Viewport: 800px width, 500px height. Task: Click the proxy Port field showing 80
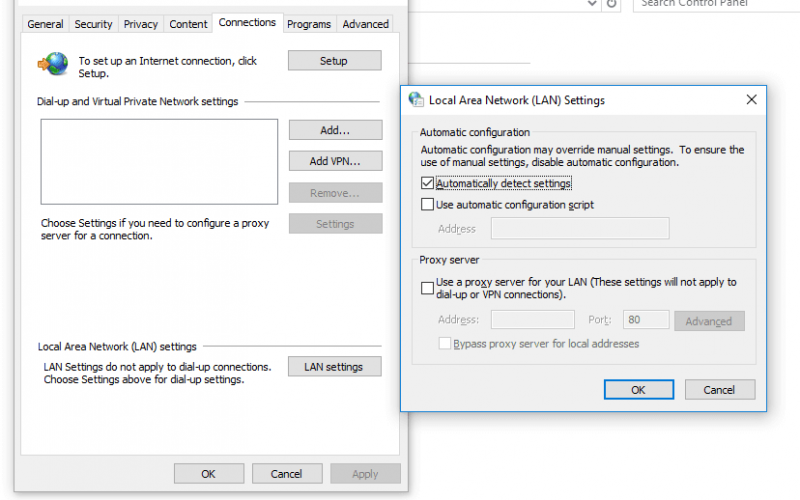click(x=646, y=320)
